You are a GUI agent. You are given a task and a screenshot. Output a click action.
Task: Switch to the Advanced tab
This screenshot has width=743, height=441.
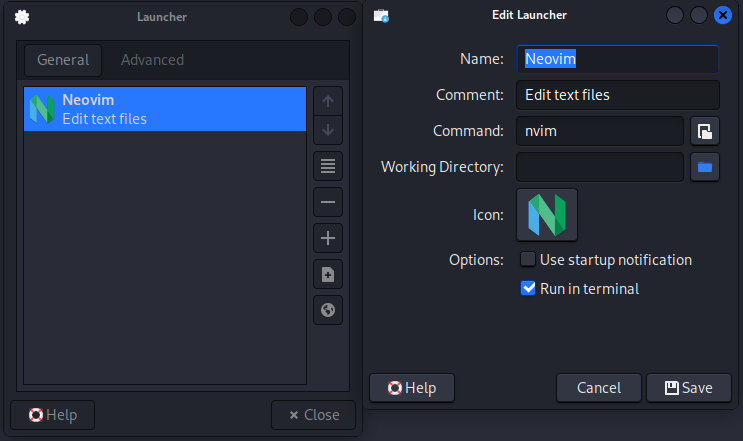tap(152, 60)
